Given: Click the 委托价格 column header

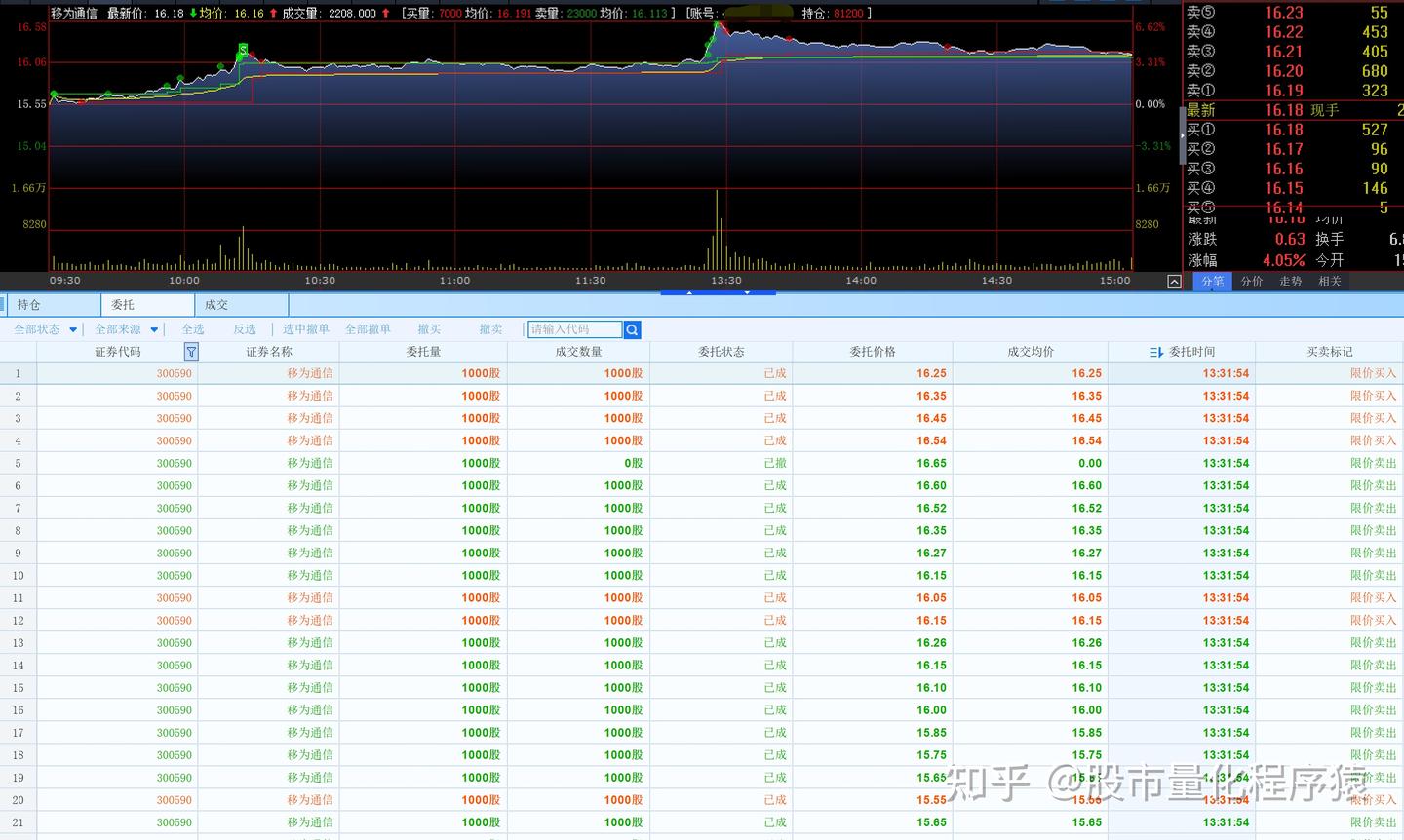Looking at the screenshot, I should coord(873,352).
